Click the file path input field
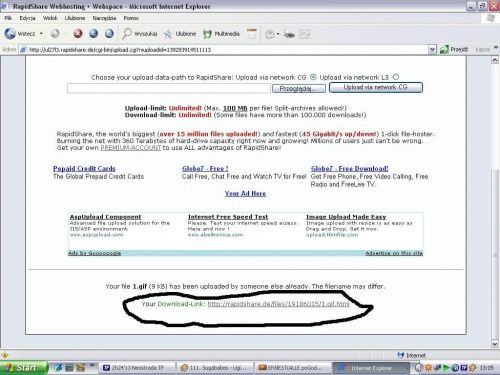The height and width of the screenshot is (375, 500). 169,88
